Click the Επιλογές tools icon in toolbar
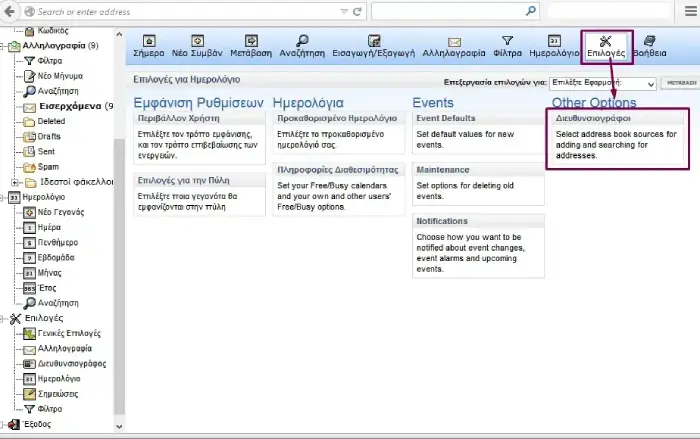This screenshot has width=700, height=439. [x=606, y=42]
